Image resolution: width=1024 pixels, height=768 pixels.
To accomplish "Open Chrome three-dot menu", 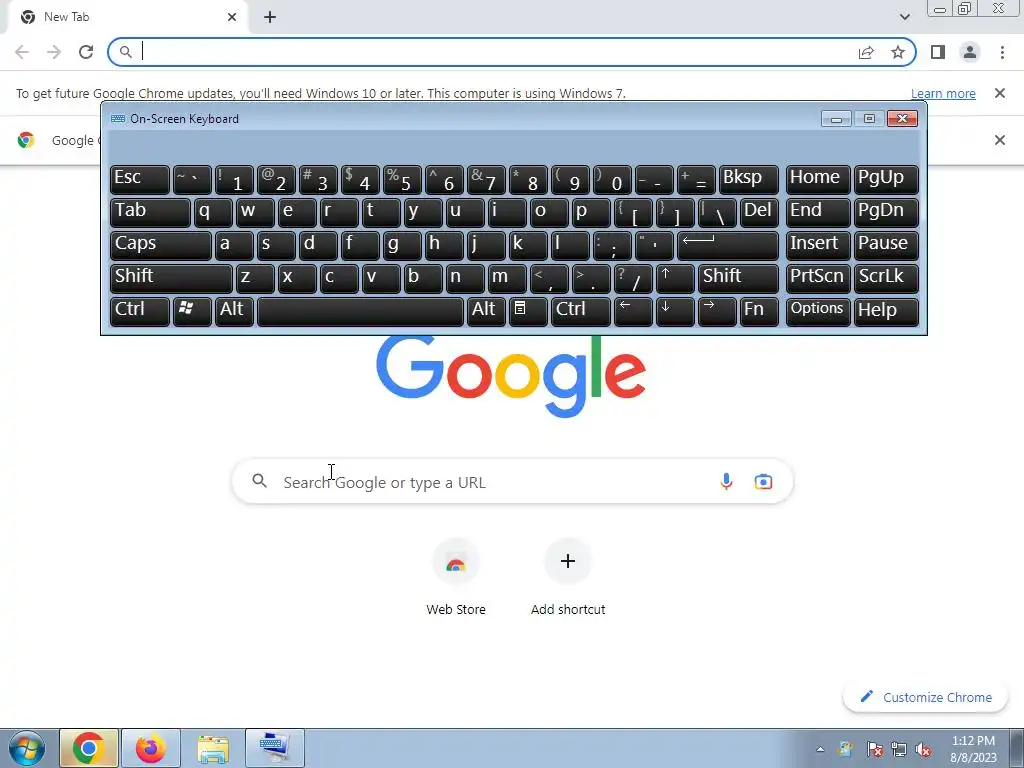I will (x=1002, y=52).
